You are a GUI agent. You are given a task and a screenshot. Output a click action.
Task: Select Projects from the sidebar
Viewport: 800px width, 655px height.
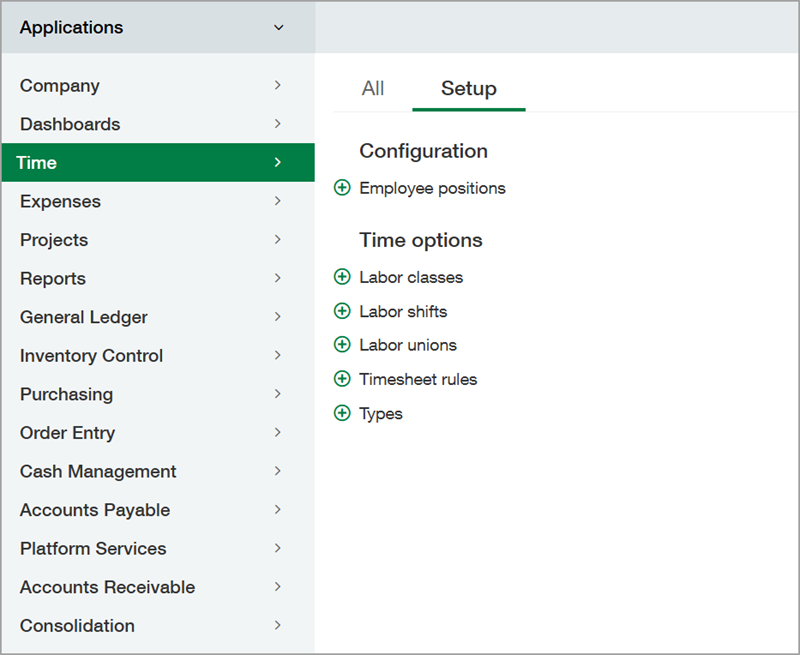tap(53, 240)
